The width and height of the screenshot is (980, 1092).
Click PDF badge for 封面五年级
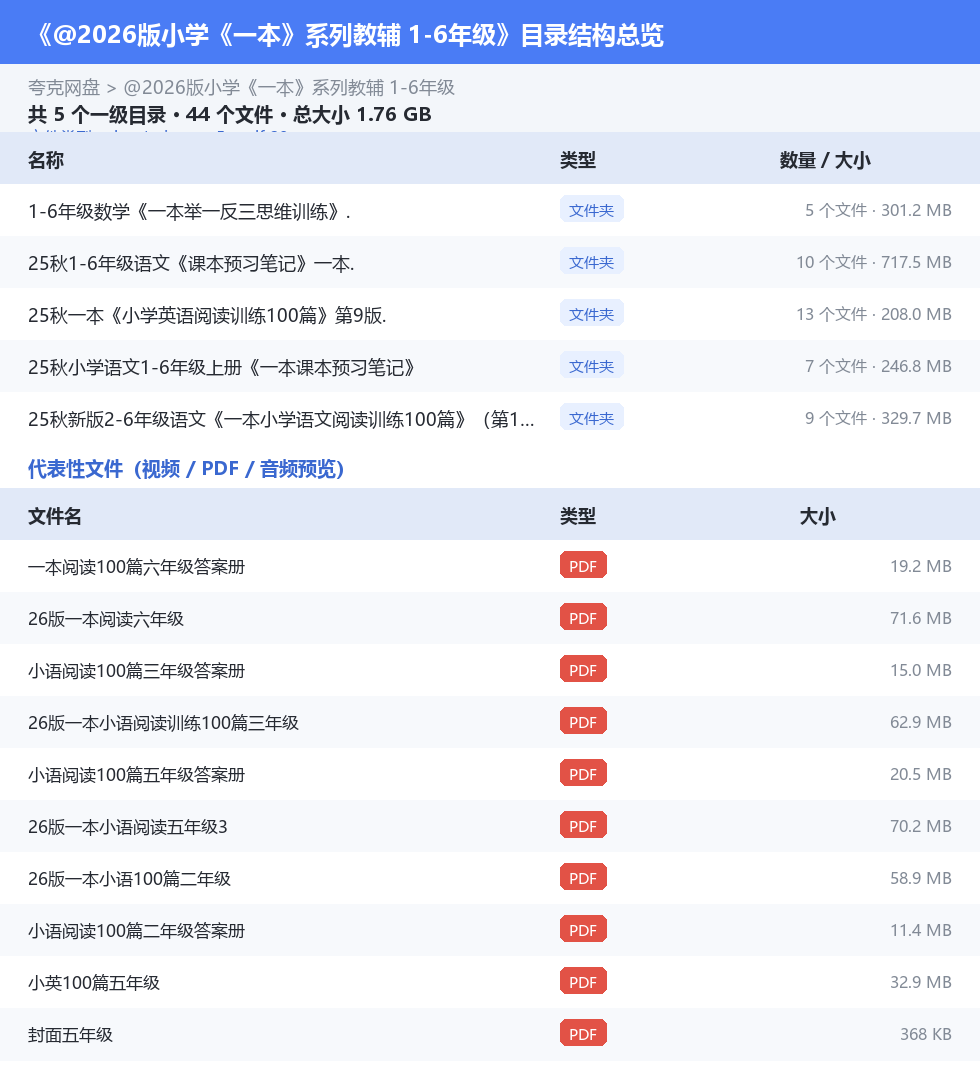click(x=583, y=1034)
